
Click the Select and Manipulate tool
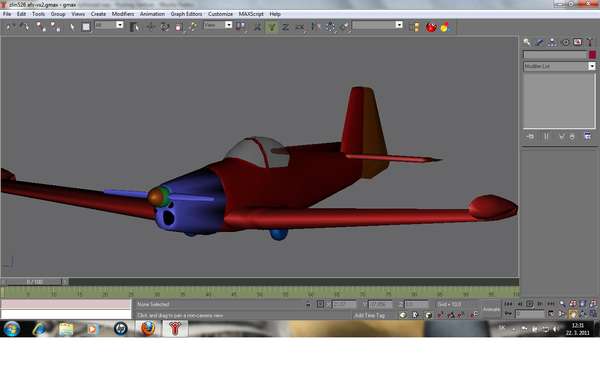193,27
